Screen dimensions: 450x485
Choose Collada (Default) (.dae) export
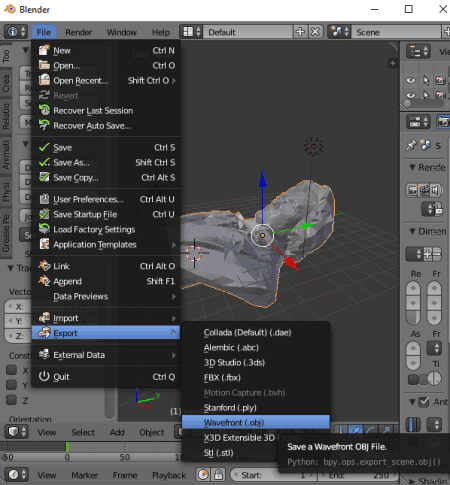coord(256,332)
